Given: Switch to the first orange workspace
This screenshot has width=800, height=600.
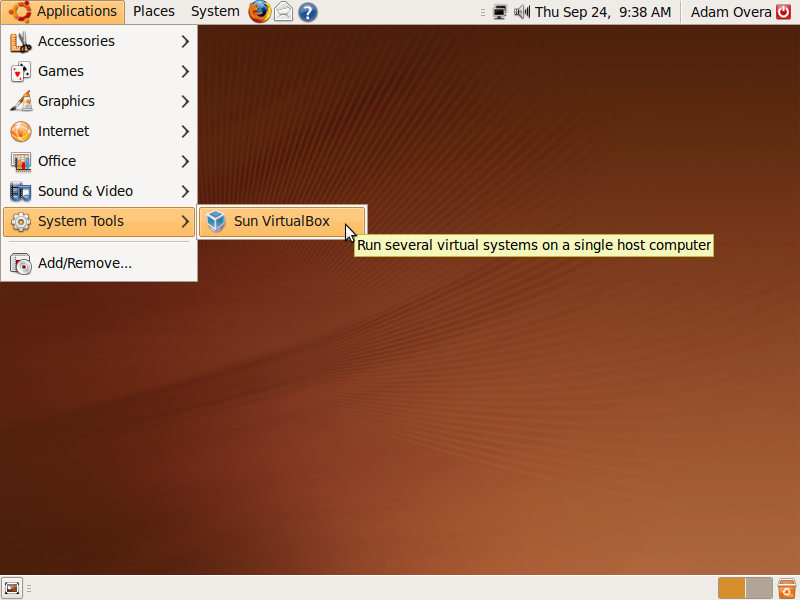Looking at the screenshot, I should tap(732, 588).
